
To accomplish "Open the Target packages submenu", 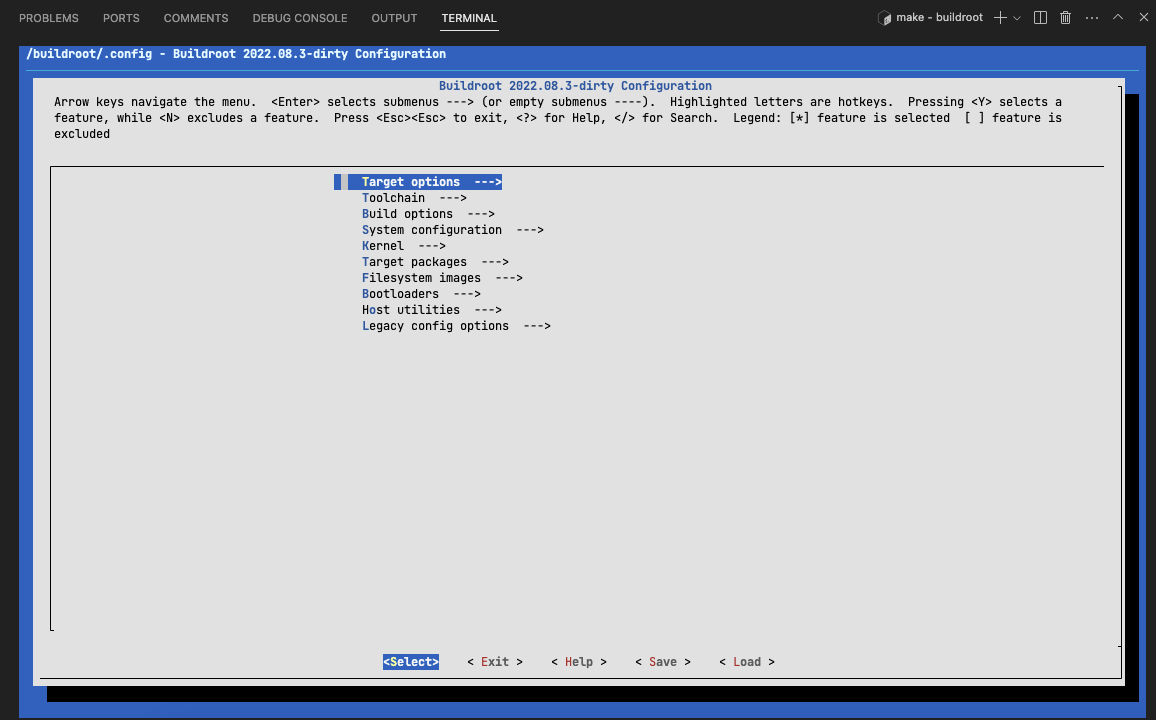I will (x=435, y=262).
